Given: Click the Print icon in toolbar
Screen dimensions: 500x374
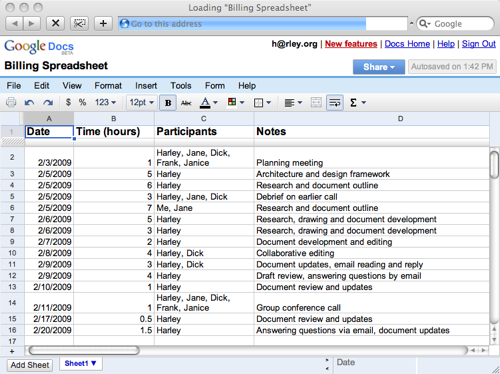Looking at the screenshot, I should pos(11,102).
